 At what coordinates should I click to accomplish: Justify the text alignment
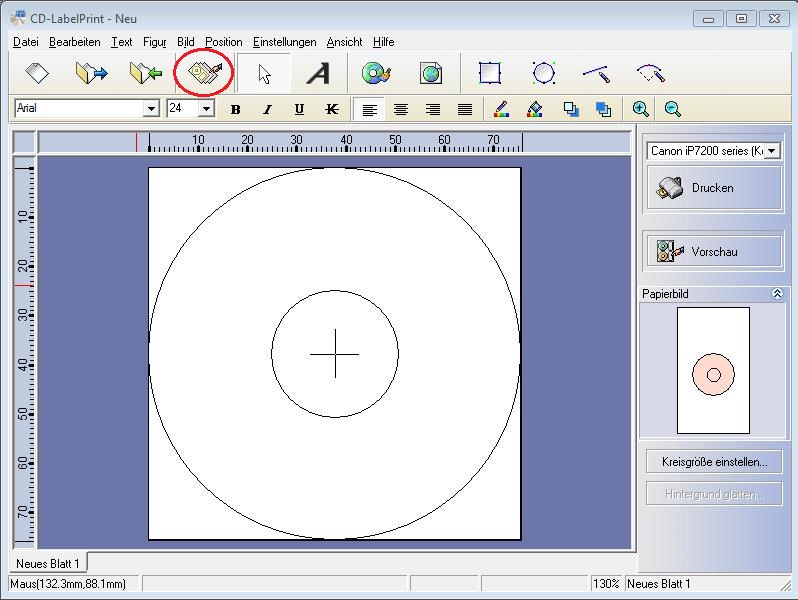pos(465,109)
